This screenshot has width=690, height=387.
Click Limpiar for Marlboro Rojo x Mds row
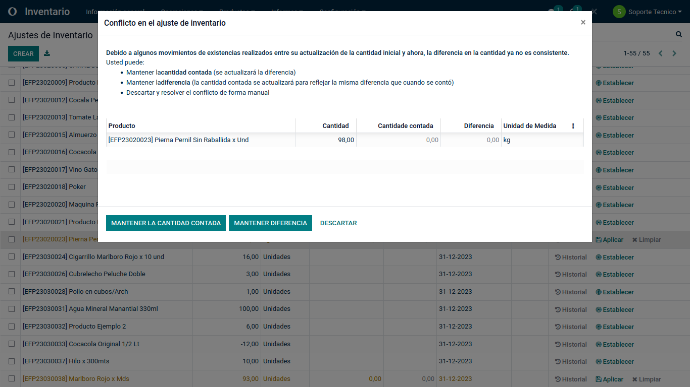[646, 379]
